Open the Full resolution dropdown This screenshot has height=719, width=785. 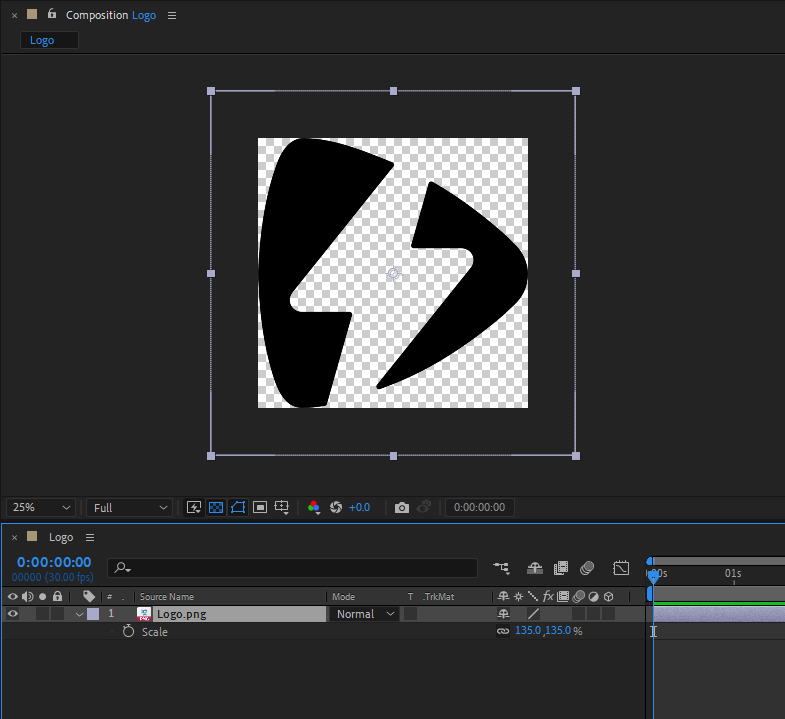tap(130, 508)
